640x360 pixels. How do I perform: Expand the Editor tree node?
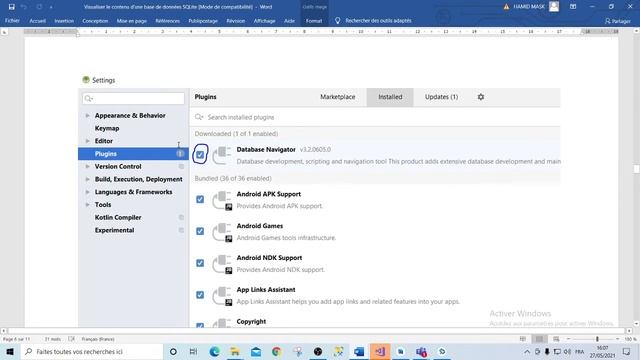(x=87, y=141)
